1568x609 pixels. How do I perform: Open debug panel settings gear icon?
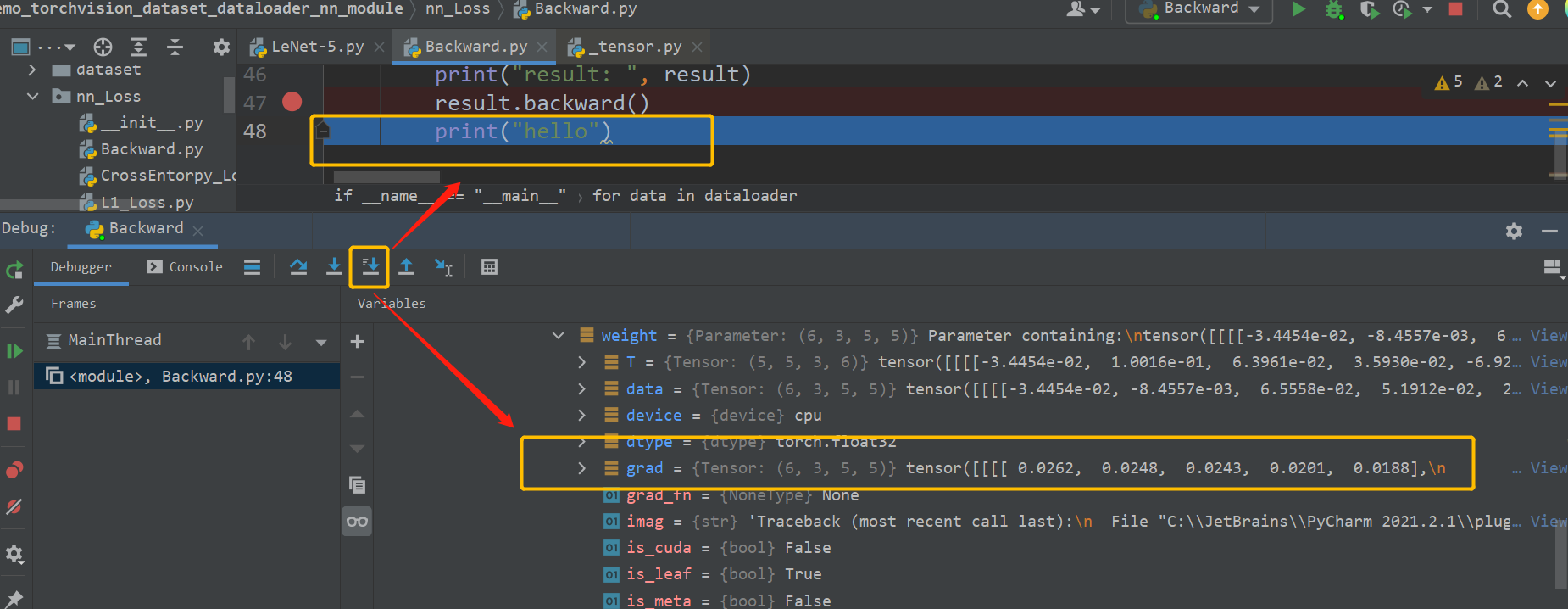point(1514,231)
